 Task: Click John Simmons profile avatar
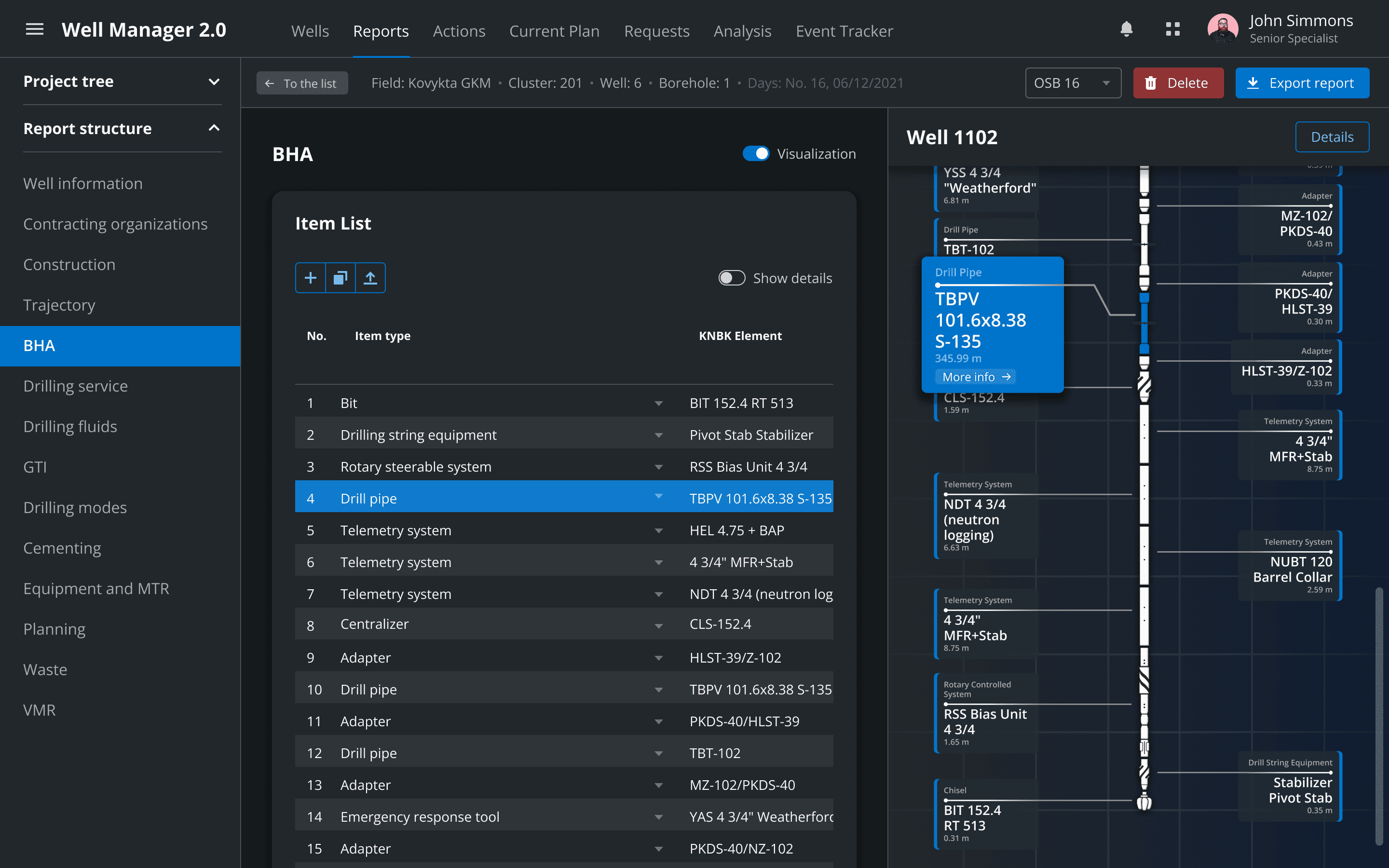[x=1222, y=29]
